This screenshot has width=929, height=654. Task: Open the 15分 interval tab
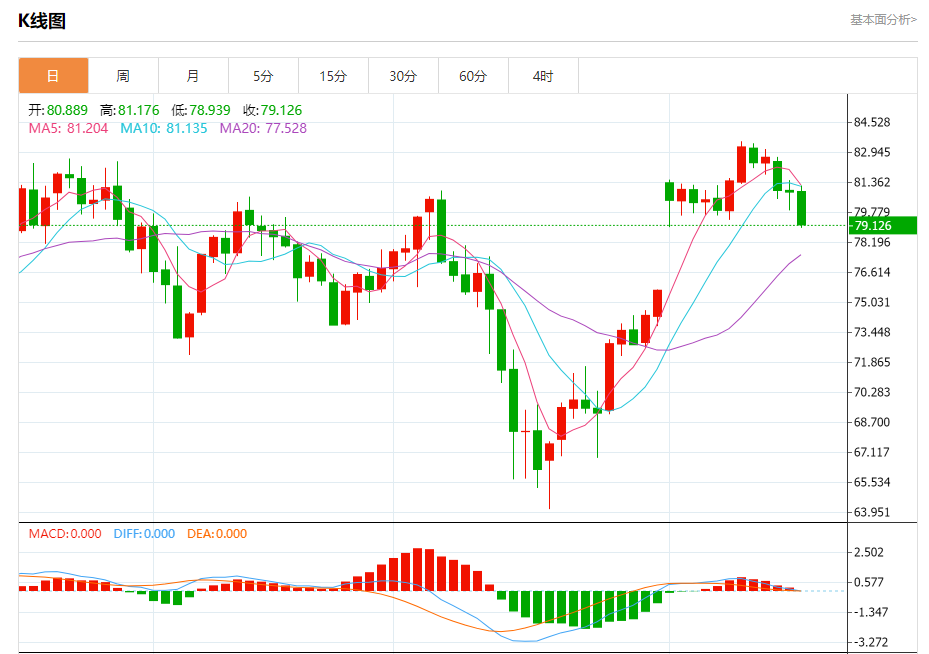[333, 76]
